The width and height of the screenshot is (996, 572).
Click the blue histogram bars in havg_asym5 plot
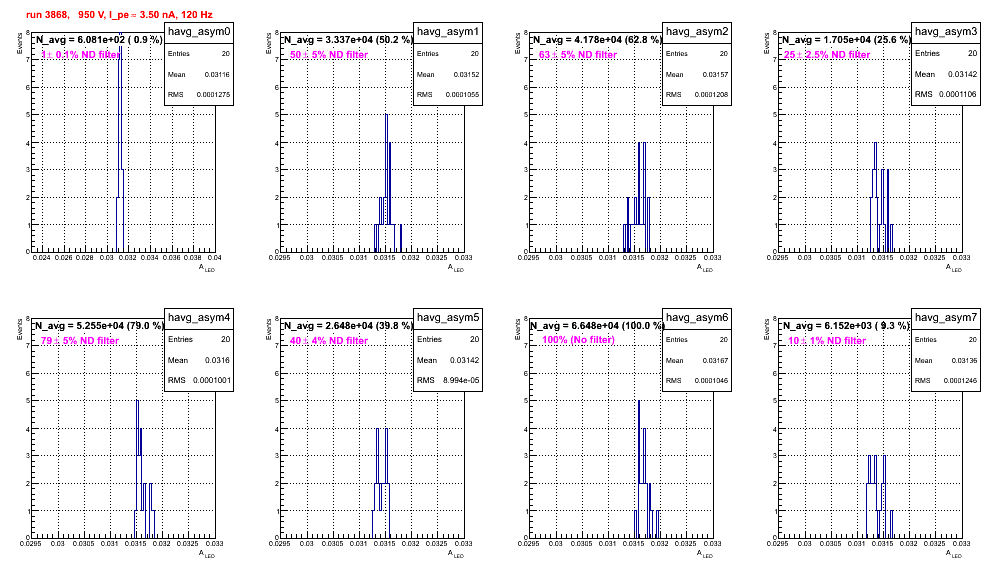tap(381, 483)
